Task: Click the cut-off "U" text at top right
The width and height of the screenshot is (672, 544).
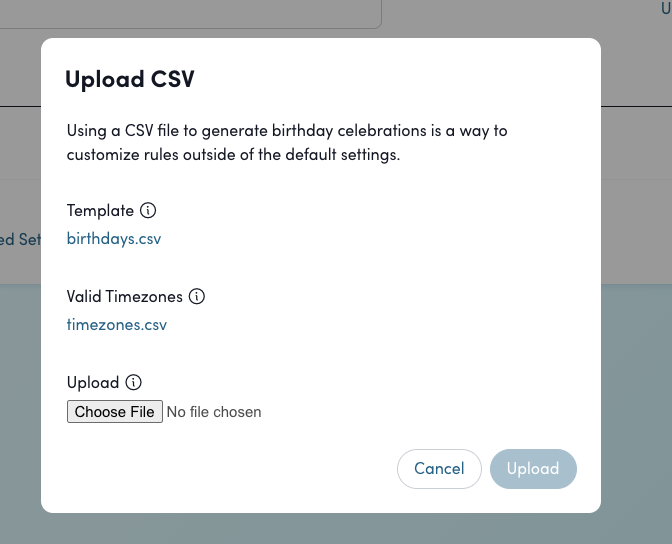Action: tap(666, 8)
